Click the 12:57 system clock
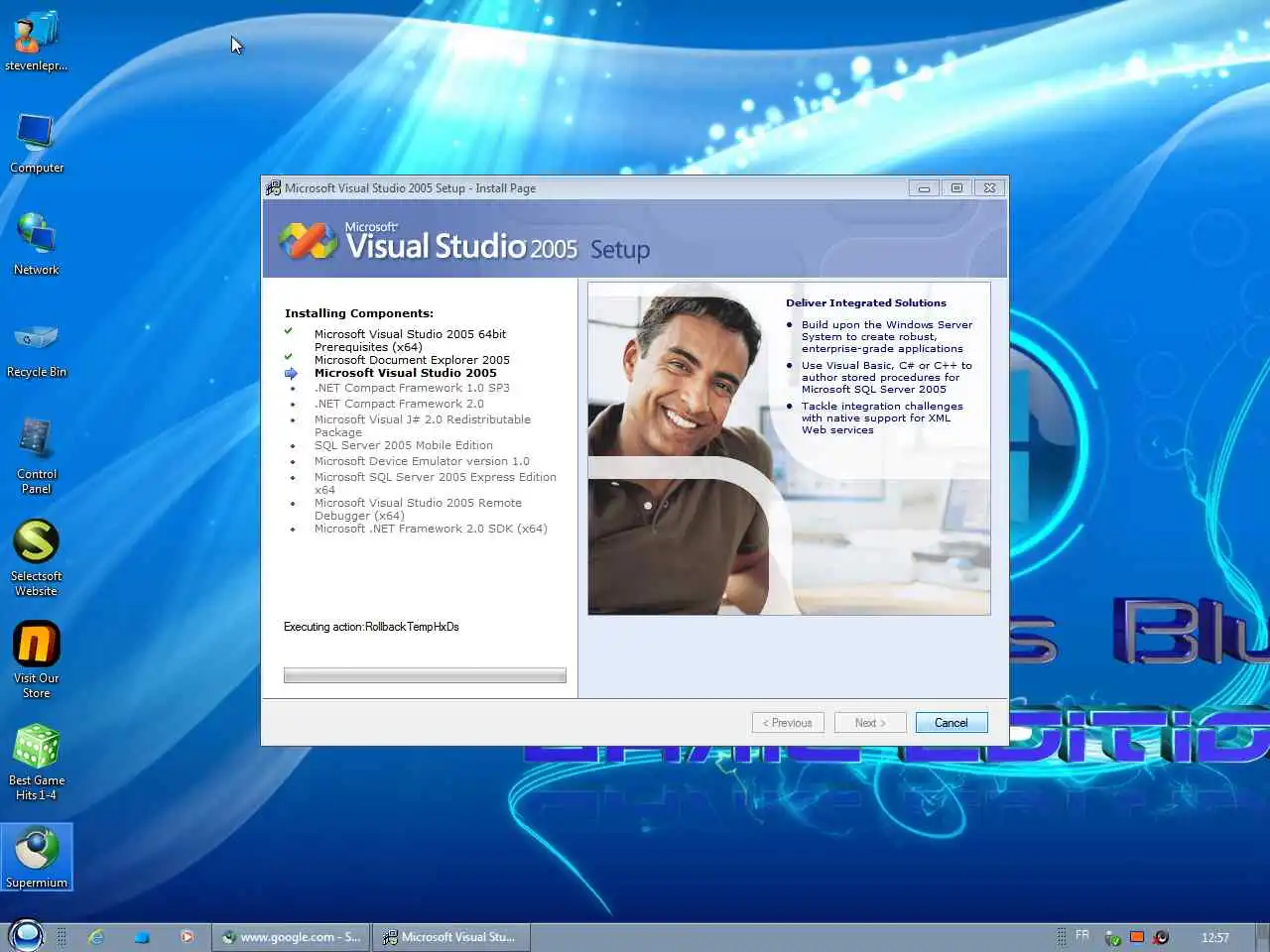Image resolution: width=1270 pixels, height=952 pixels. point(1215,937)
